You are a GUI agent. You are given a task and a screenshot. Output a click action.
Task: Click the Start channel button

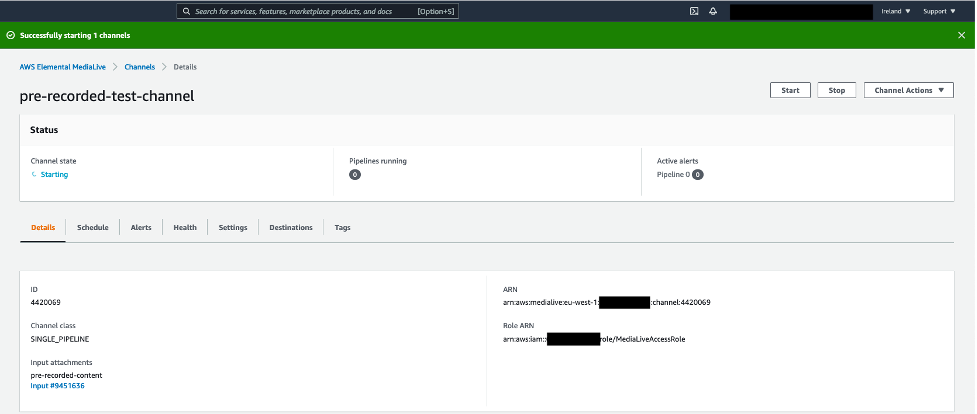tap(790, 90)
